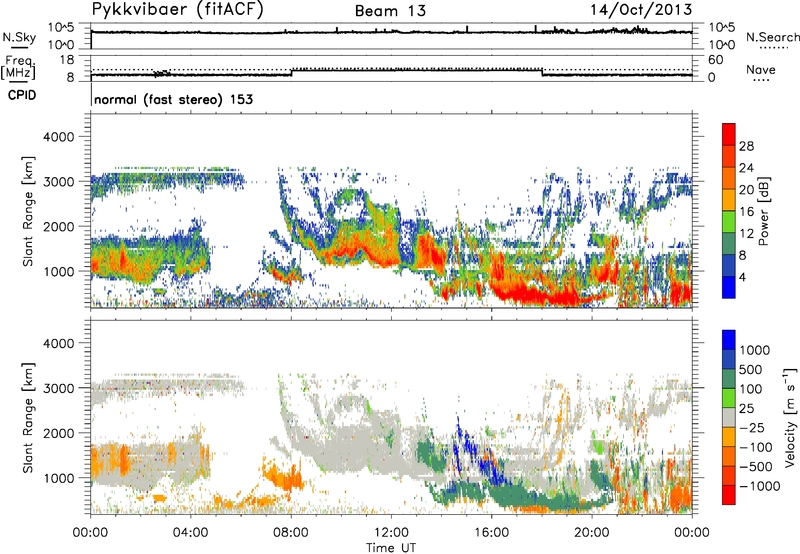Click the '18' tick on frequency axis

pyautogui.click(x=66, y=60)
